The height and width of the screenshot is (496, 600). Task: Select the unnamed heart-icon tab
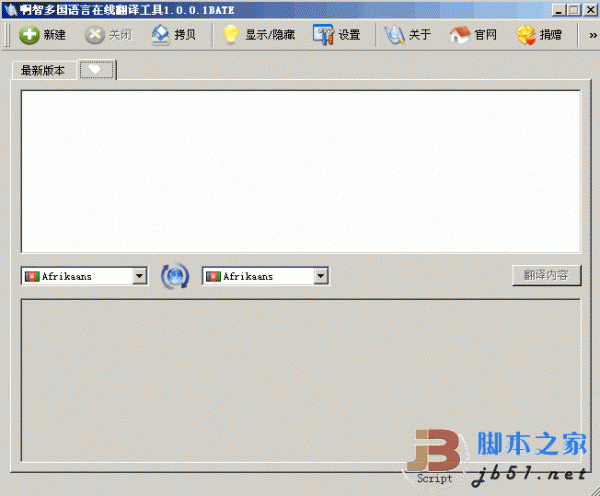click(96, 70)
